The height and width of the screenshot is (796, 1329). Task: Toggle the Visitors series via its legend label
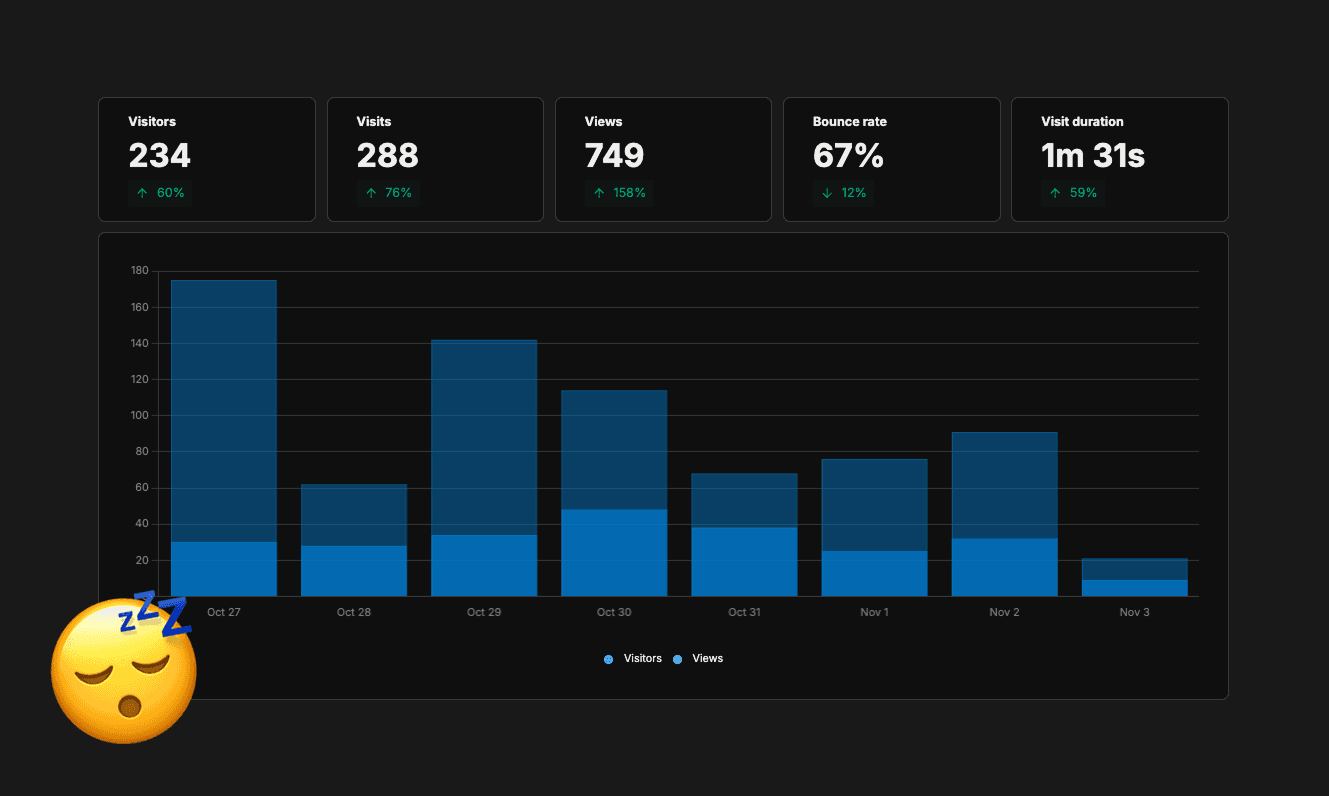(x=642, y=658)
